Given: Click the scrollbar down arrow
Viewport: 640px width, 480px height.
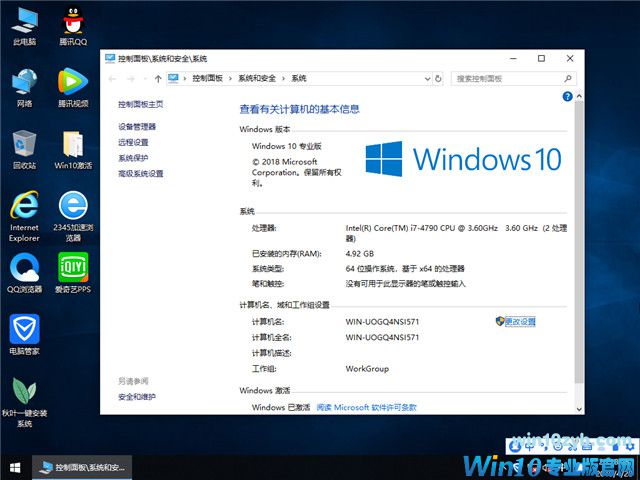Looking at the screenshot, I should click(579, 409).
